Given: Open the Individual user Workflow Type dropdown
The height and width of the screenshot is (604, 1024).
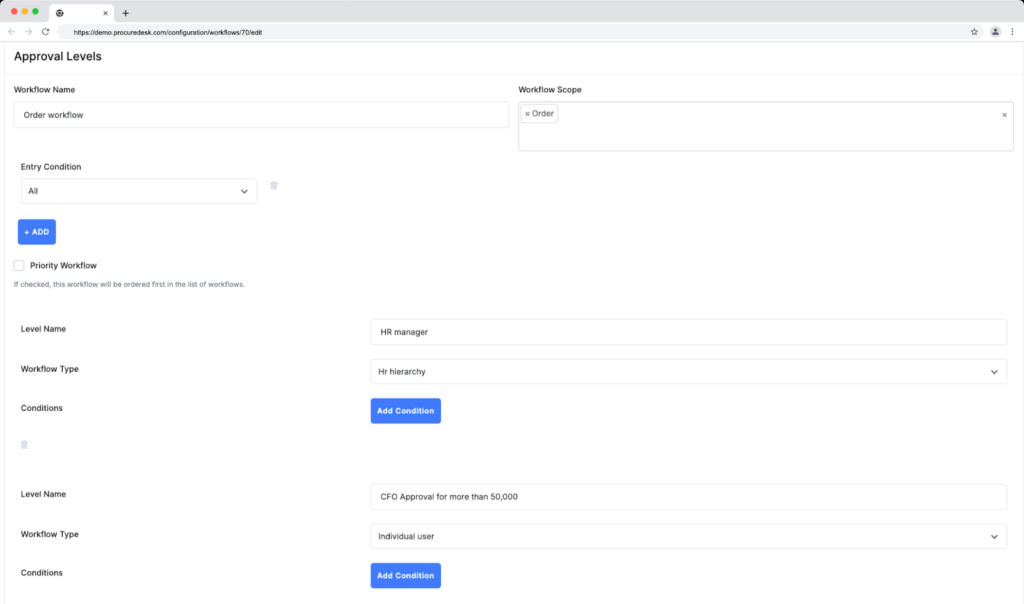Looking at the screenshot, I should coord(688,535).
